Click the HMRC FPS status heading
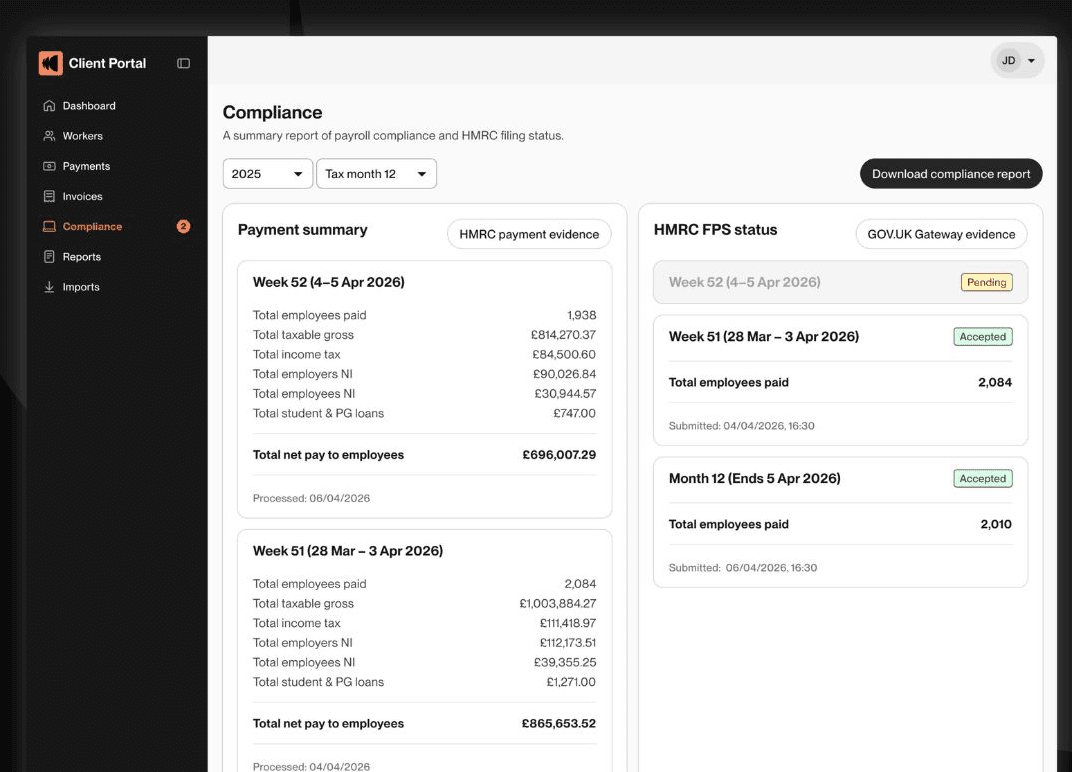1072x772 pixels. tap(715, 230)
